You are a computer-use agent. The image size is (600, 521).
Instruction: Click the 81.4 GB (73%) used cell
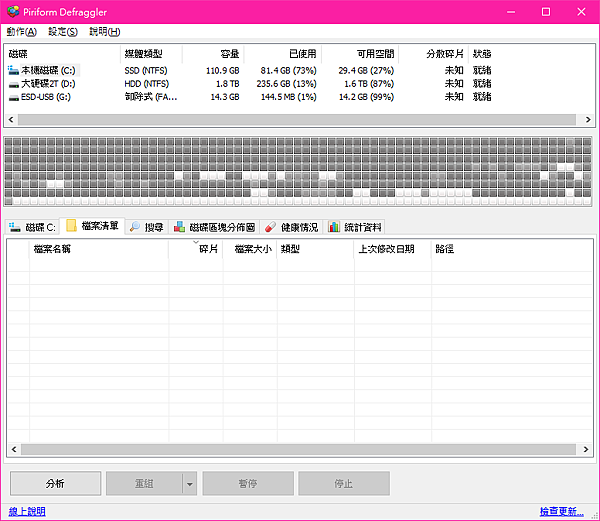pos(289,71)
